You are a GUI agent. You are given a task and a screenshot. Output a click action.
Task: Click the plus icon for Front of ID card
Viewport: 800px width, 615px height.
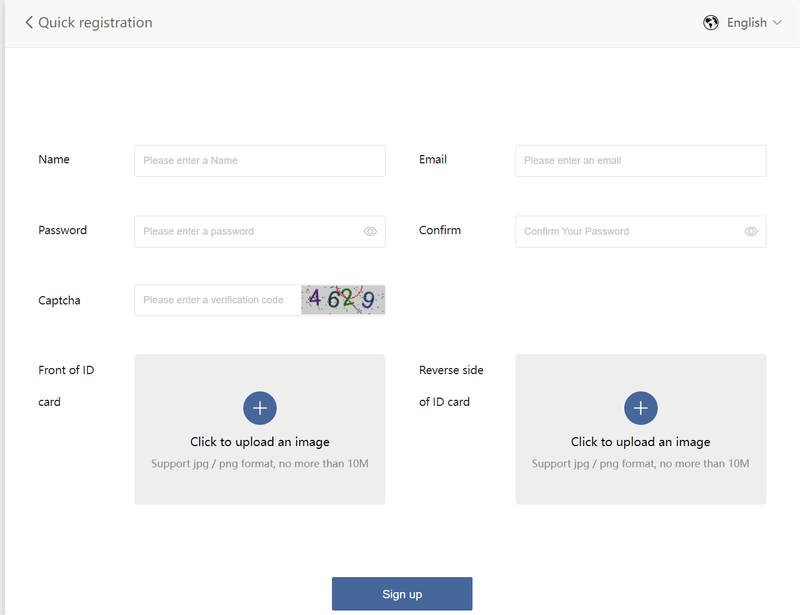click(x=260, y=408)
